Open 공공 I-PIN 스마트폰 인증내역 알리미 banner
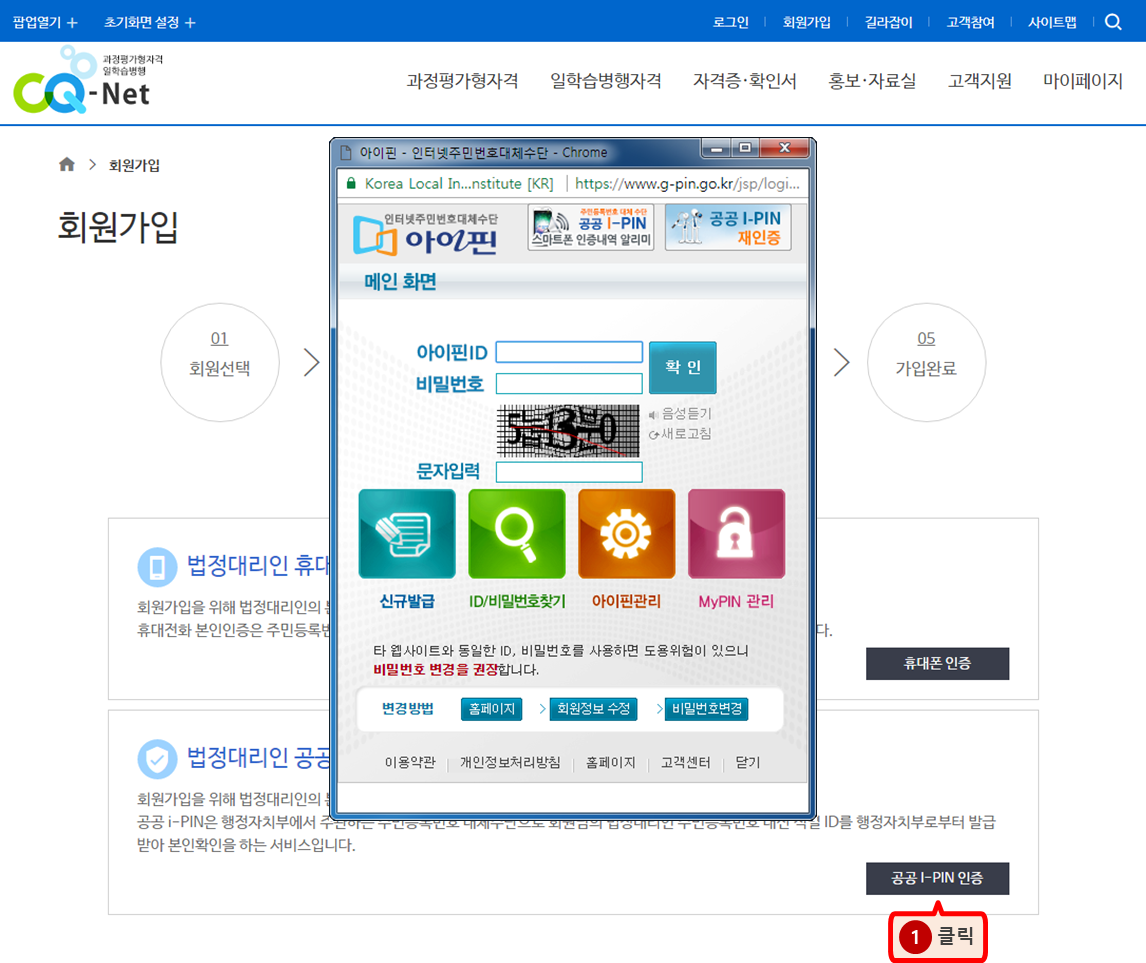 click(591, 227)
